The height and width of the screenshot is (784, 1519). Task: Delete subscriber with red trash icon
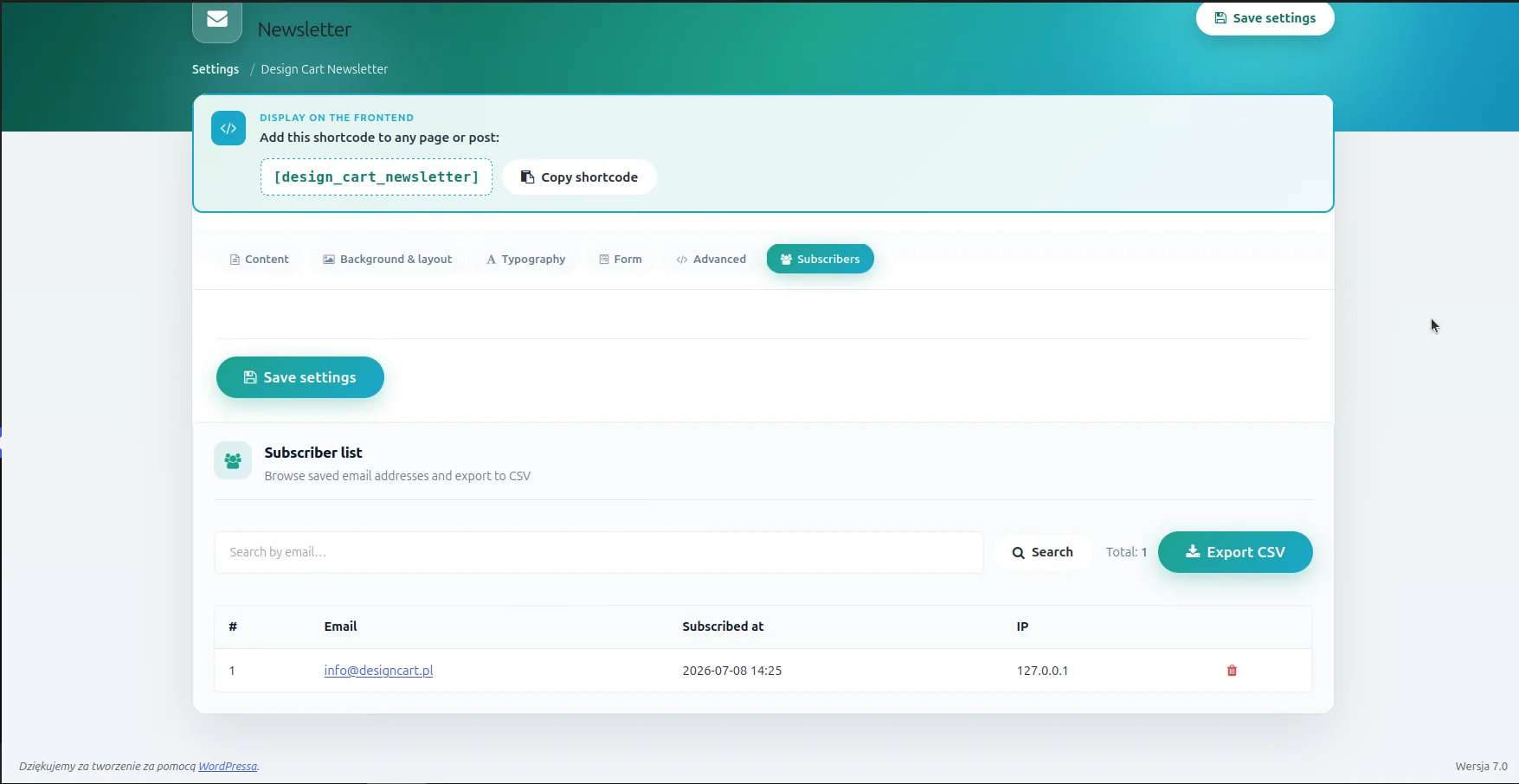tap(1232, 671)
